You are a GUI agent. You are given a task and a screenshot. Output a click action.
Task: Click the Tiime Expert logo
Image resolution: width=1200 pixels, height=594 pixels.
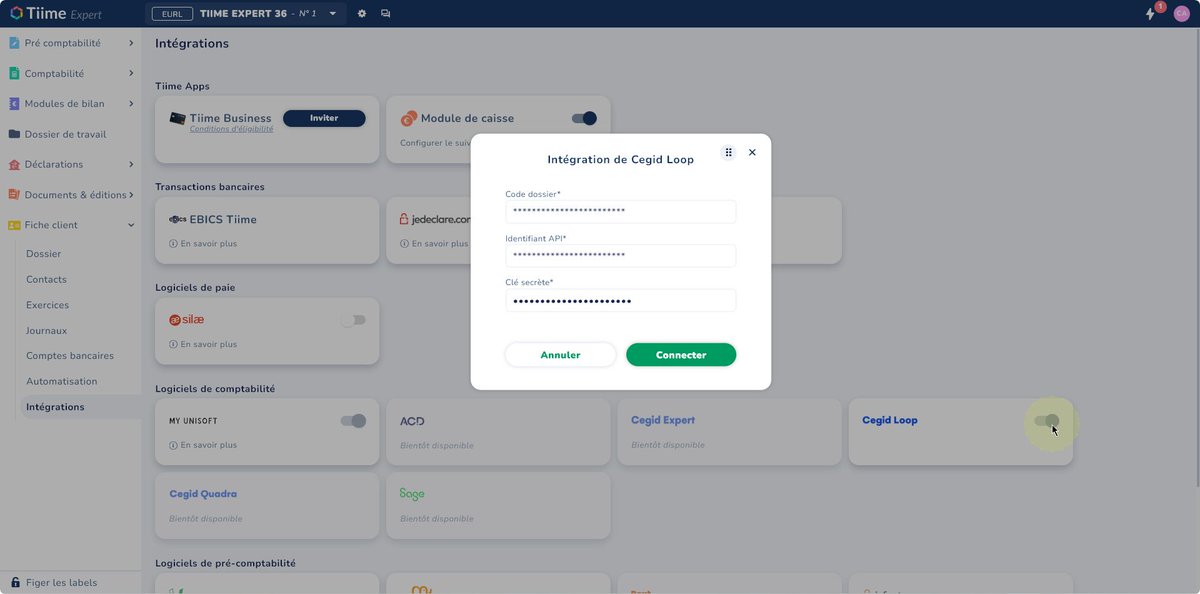(56, 14)
